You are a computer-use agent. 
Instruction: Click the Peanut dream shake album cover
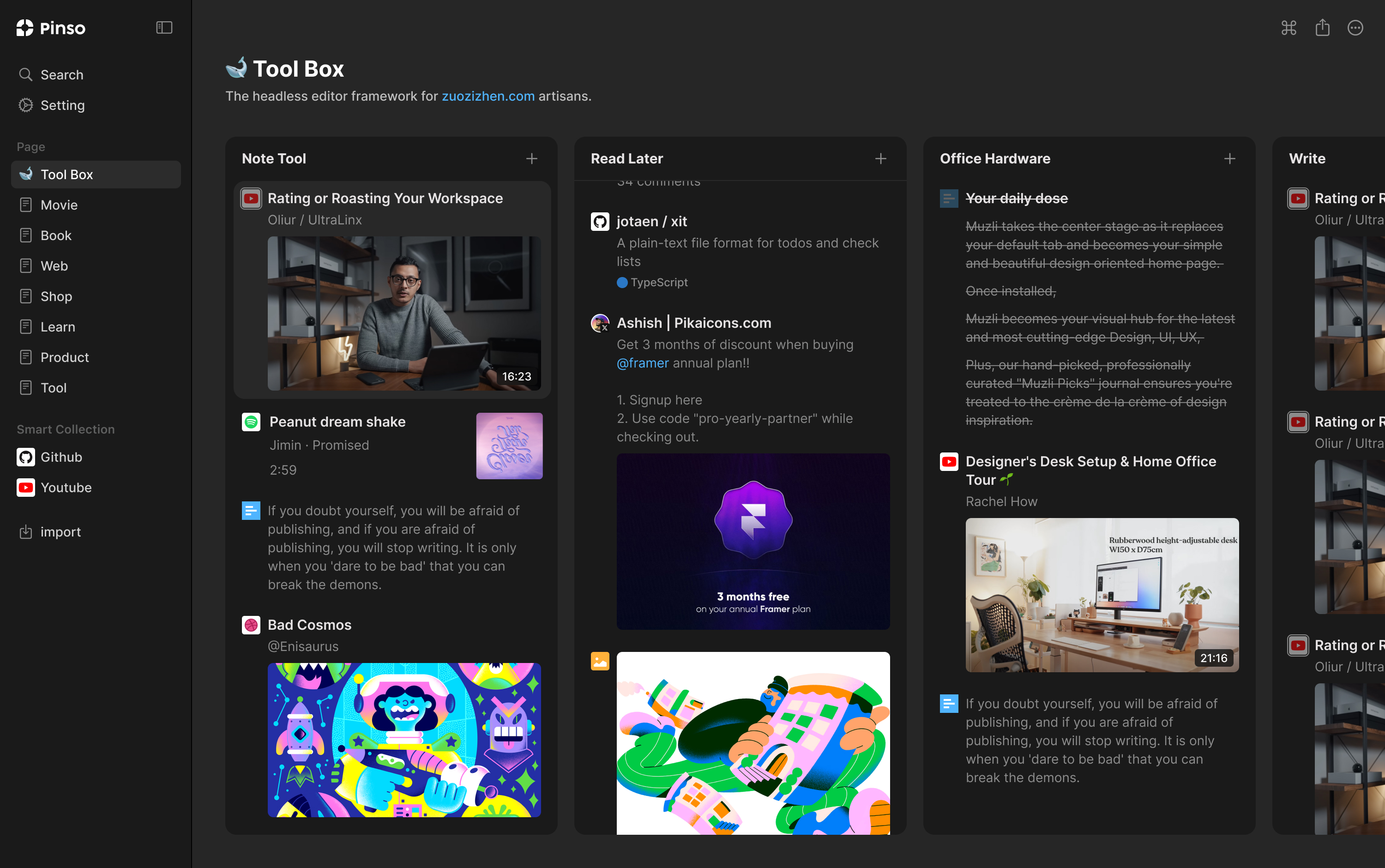(509, 446)
